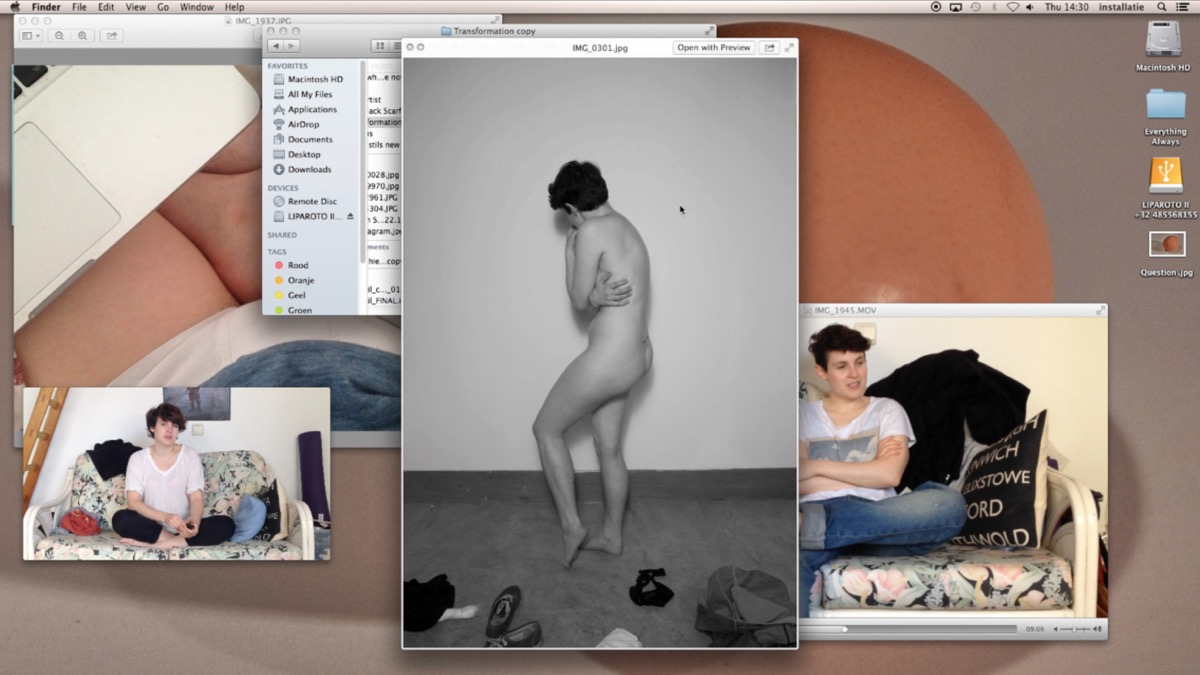
Task: Open the sidebar view dropdown in Preview
Action: coord(31,36)
